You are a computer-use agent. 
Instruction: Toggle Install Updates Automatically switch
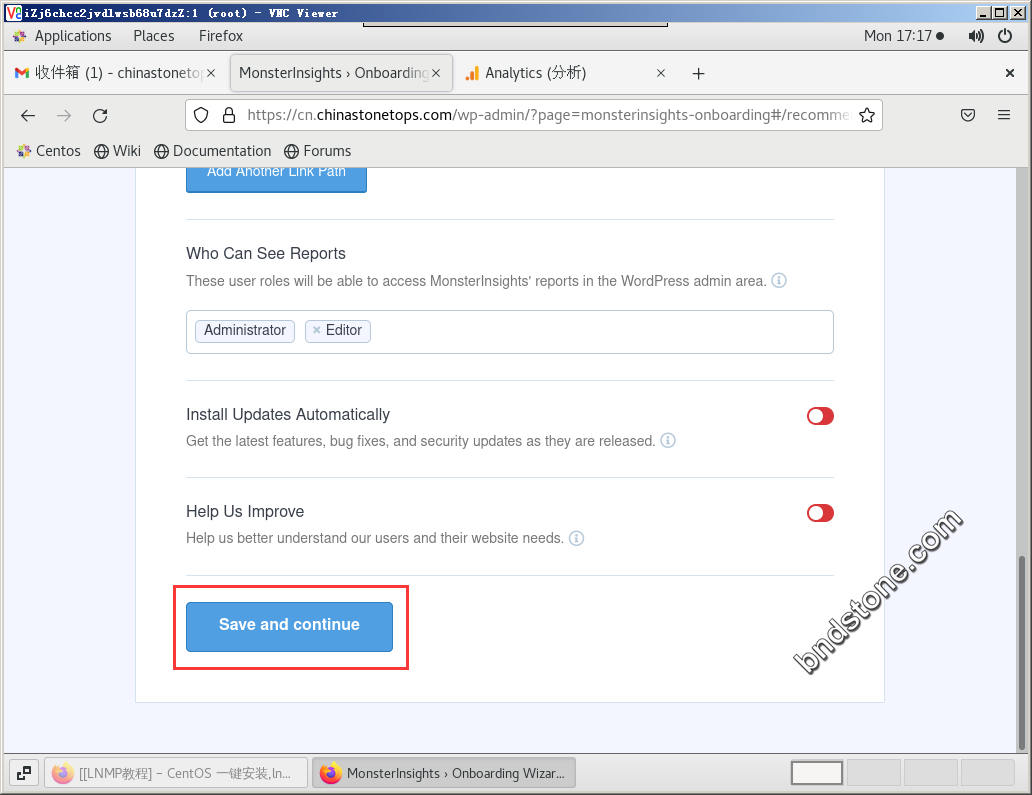click(820, 416)
